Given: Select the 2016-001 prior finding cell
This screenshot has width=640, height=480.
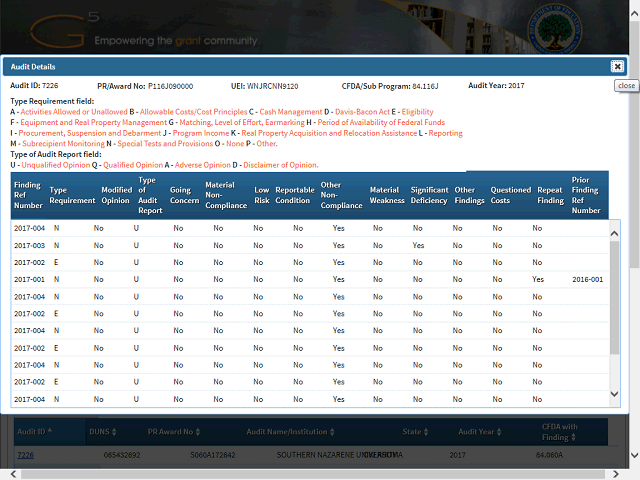Looking at the screenshot, I should (x=587, y=279).
